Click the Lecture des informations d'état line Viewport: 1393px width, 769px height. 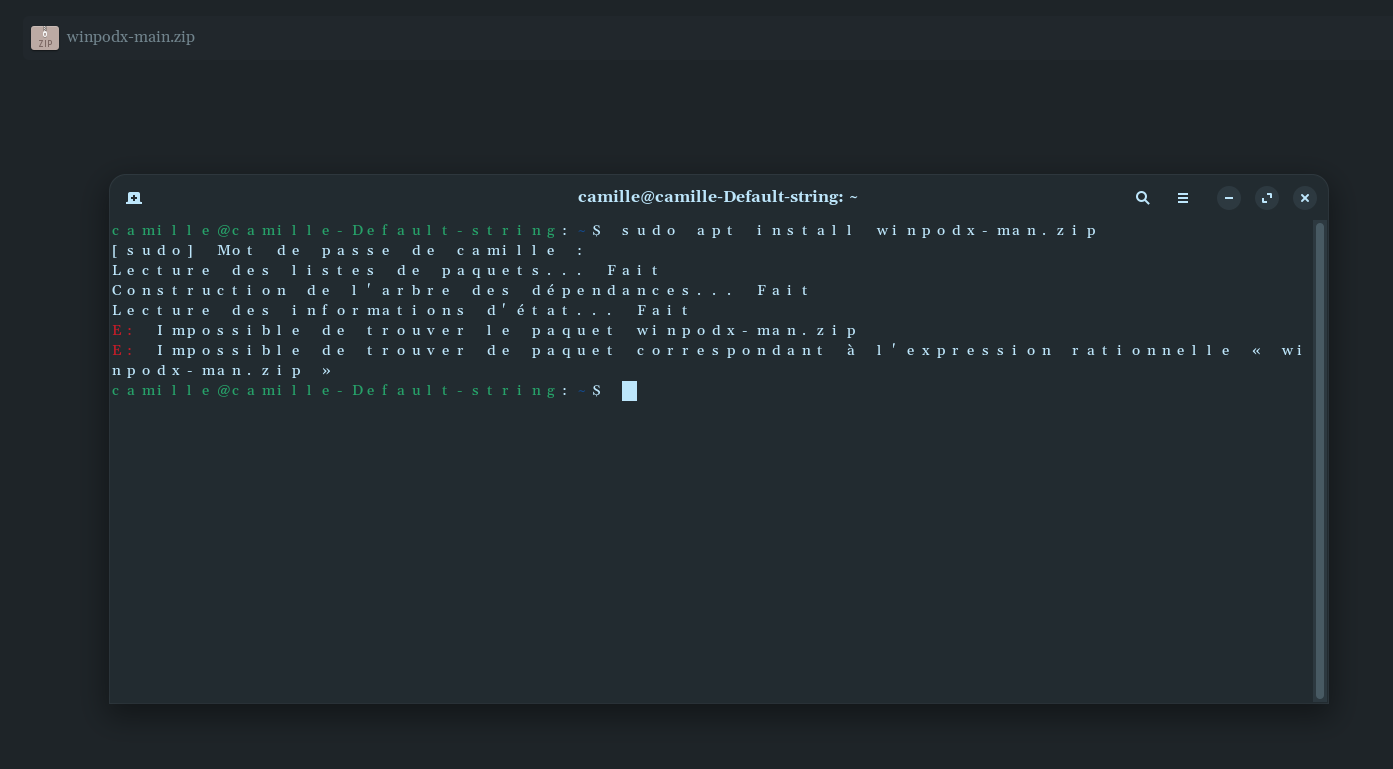pyautogui.click(x=401, y=311)
